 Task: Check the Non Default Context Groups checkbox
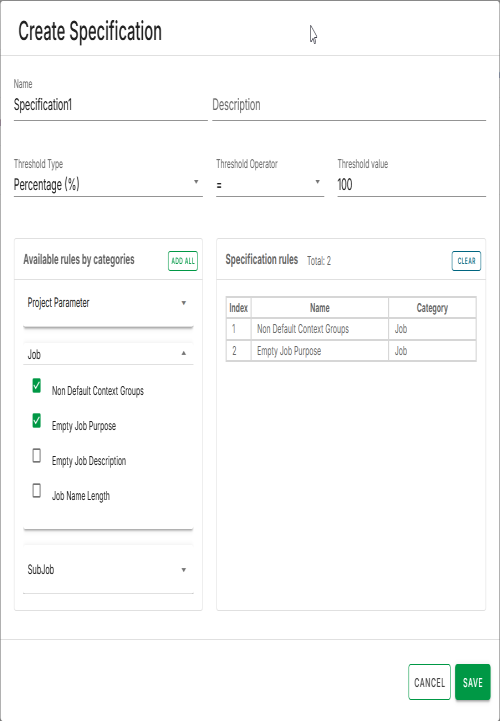(x=37, y=385)
